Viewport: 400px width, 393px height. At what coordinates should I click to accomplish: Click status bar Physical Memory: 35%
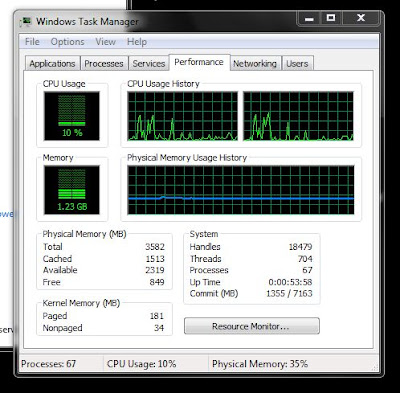coord(260,364)
